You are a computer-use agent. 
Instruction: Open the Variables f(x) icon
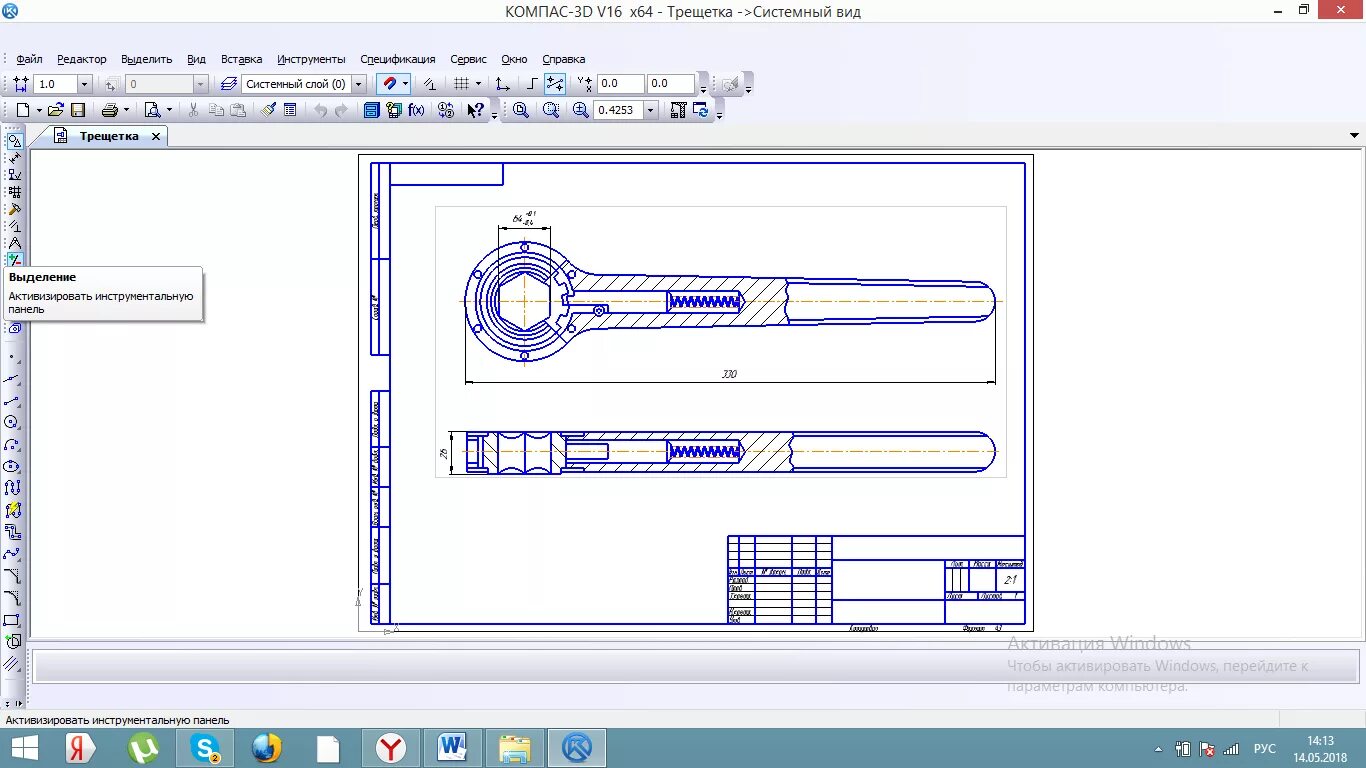tap(416, 110)
